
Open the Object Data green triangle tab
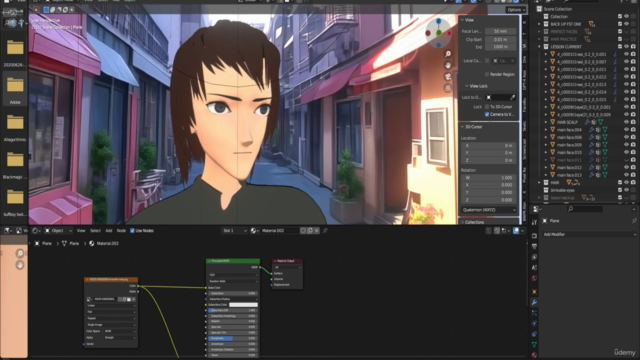click(534, 344)
